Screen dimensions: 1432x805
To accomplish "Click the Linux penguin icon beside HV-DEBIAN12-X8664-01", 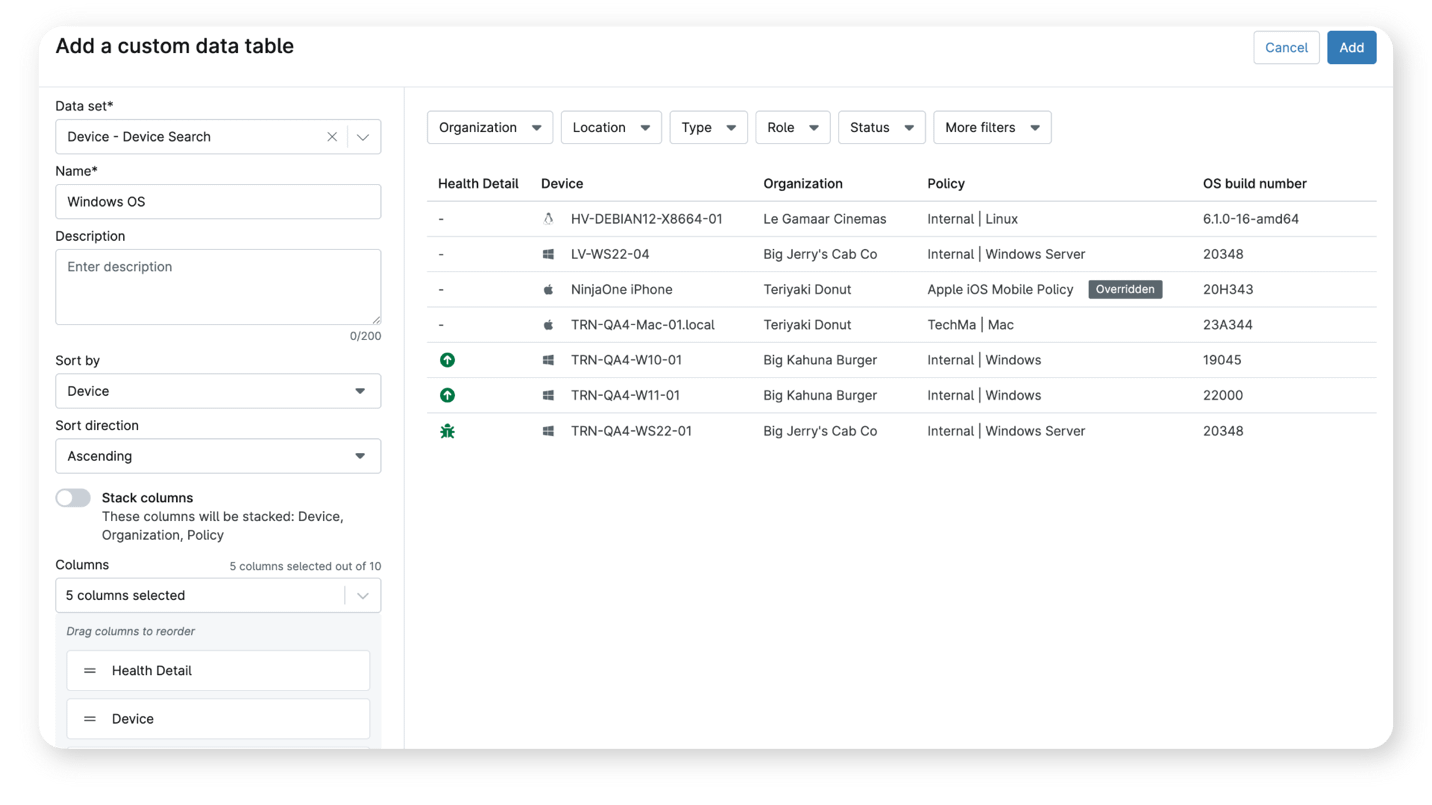I will point(547,218).
